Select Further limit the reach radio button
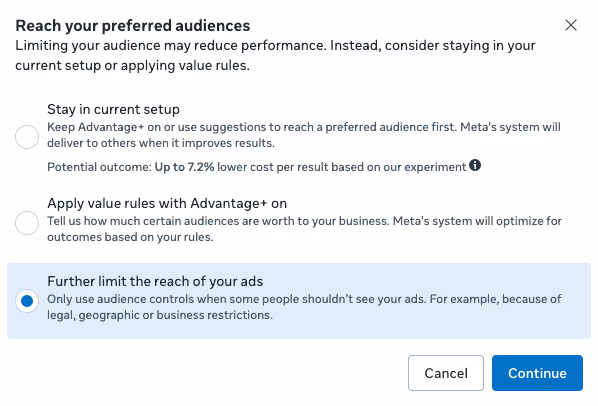The image size is (598, 406). (x=27, y=301)
